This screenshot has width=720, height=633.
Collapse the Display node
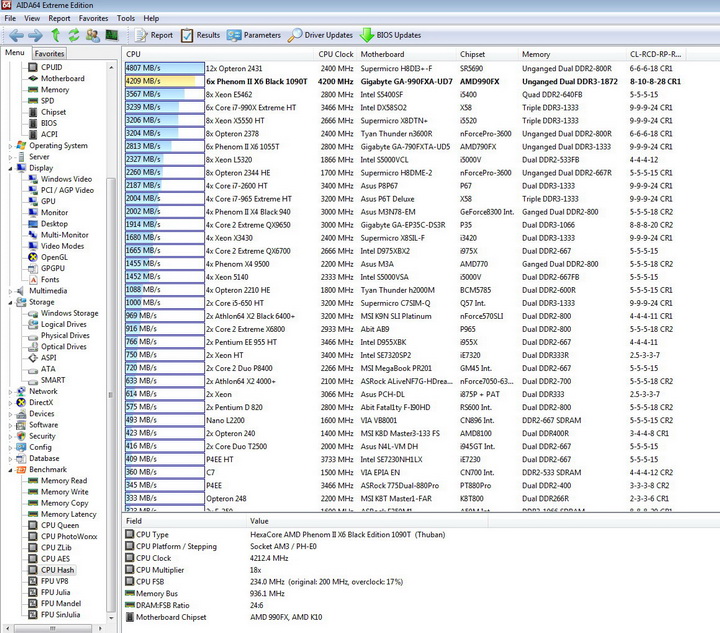coord(10,168)
